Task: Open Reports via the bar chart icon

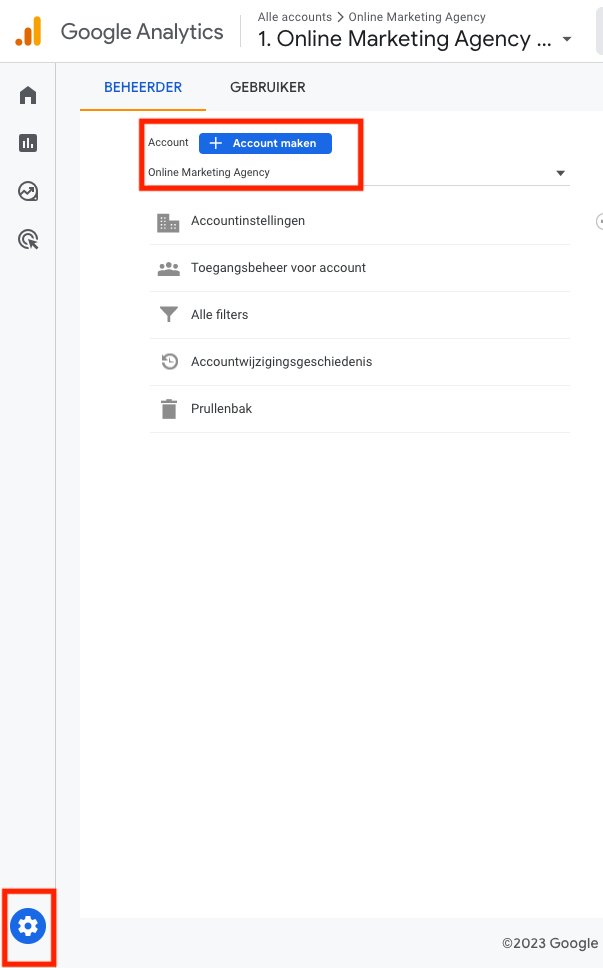Action: tap(27, 142)
